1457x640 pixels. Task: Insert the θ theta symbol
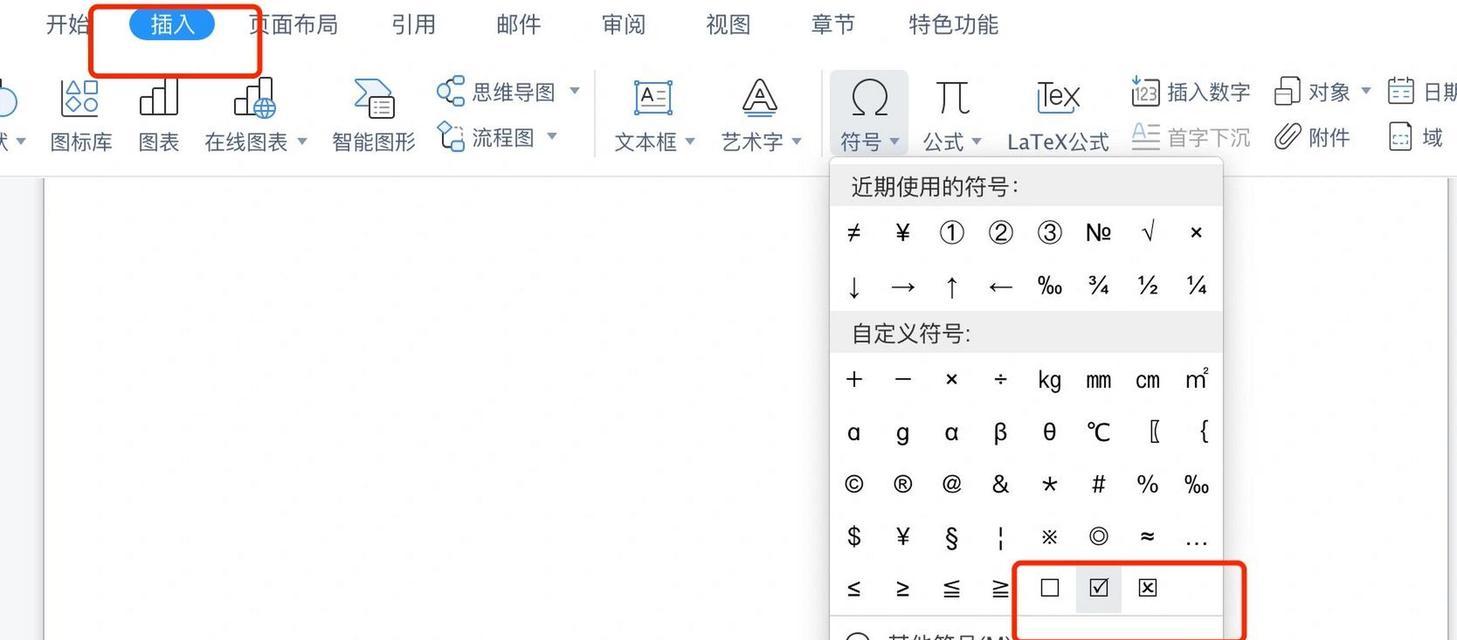coord(1049,432)
